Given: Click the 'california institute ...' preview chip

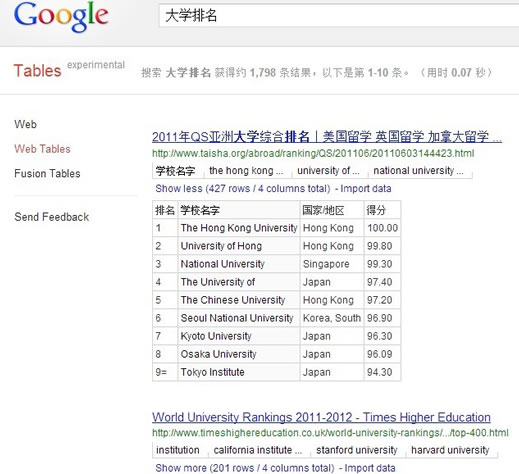Looking at the screenshot, I should tap(258, 450).
